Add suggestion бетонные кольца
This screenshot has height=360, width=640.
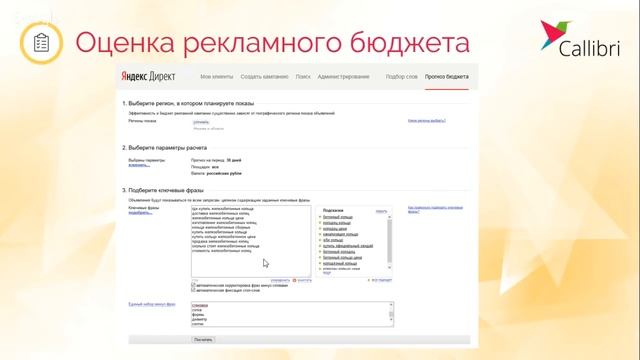338,217
